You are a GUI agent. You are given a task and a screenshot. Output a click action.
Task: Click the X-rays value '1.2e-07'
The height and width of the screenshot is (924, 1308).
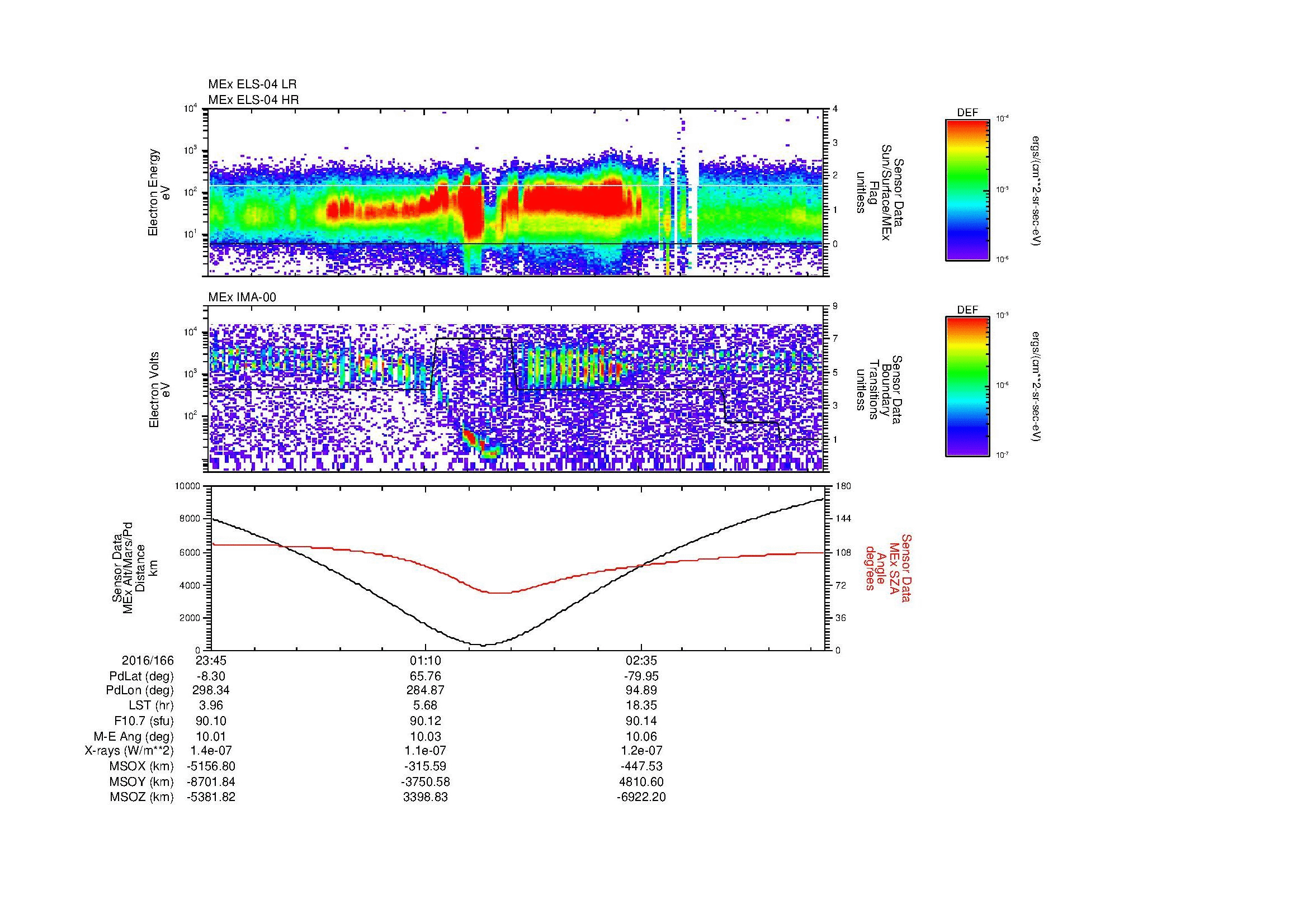(x=641, y=751)
